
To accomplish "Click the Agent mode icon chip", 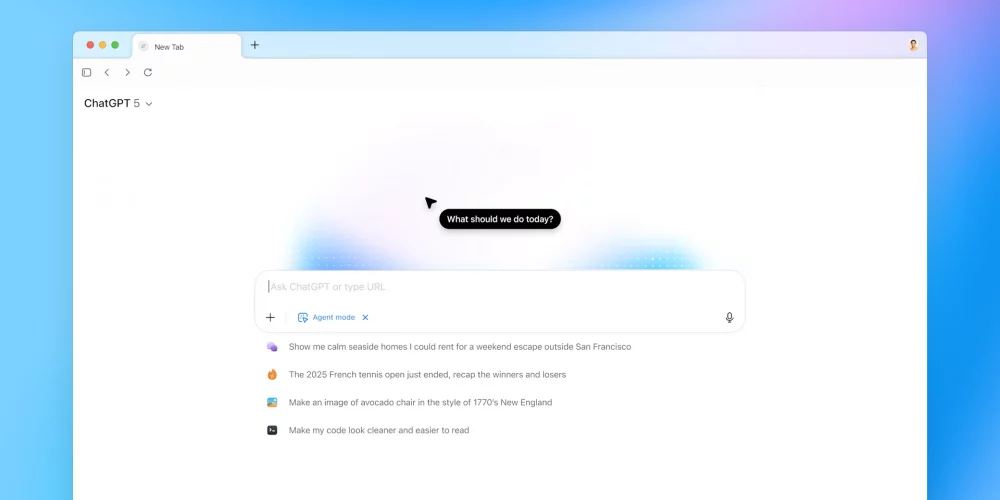I will click(326, 318).
